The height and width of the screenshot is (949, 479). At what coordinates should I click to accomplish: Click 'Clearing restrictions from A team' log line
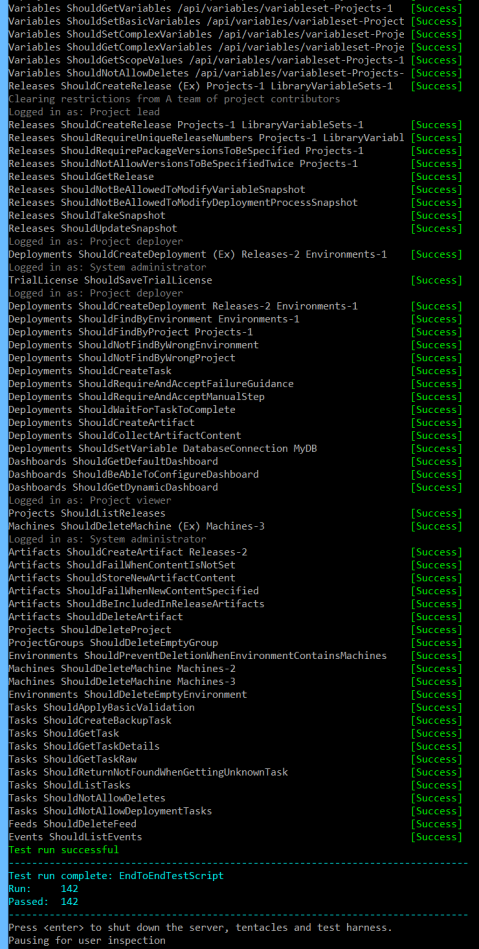coord(174,99)
